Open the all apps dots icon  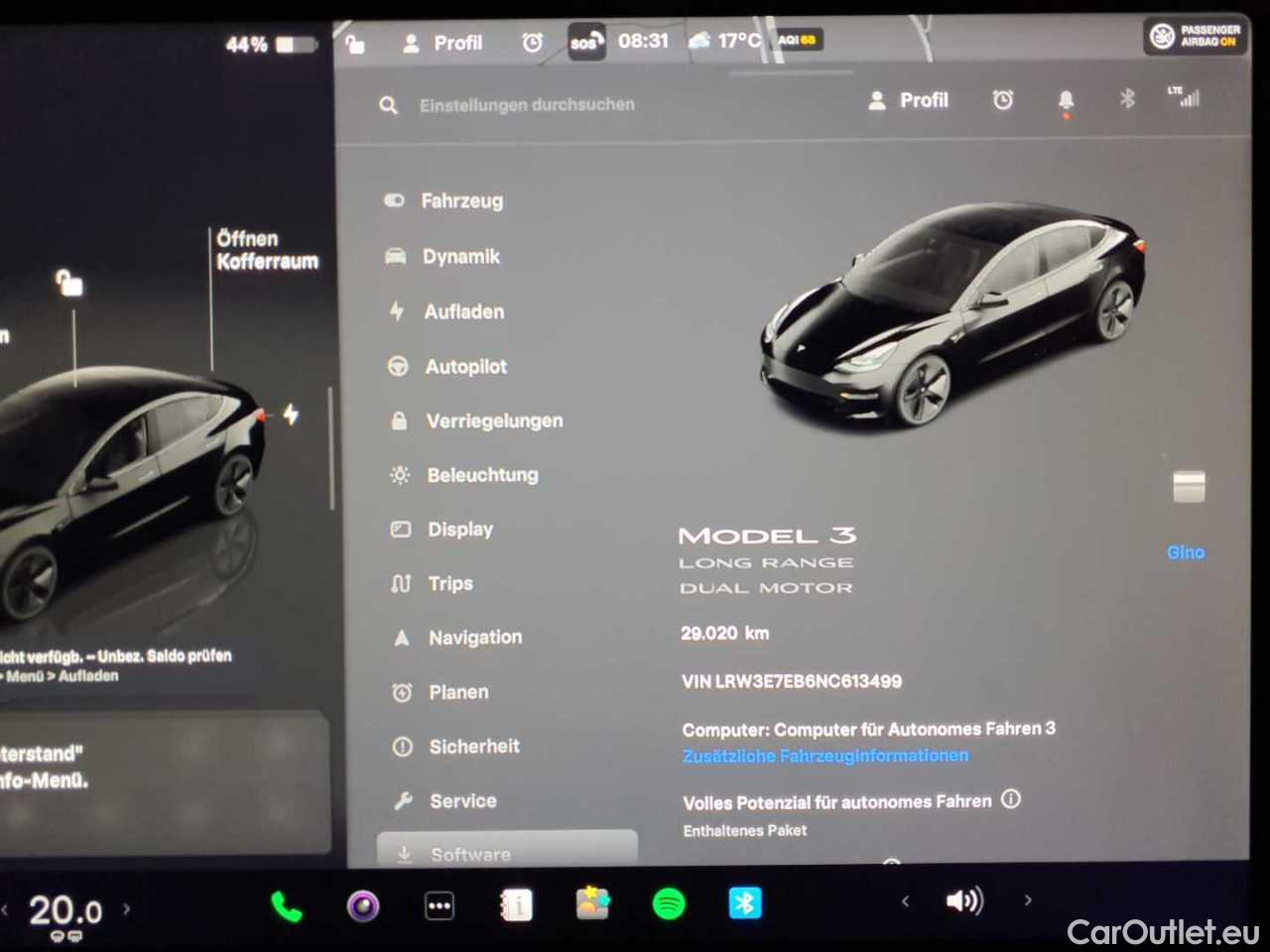440,905
